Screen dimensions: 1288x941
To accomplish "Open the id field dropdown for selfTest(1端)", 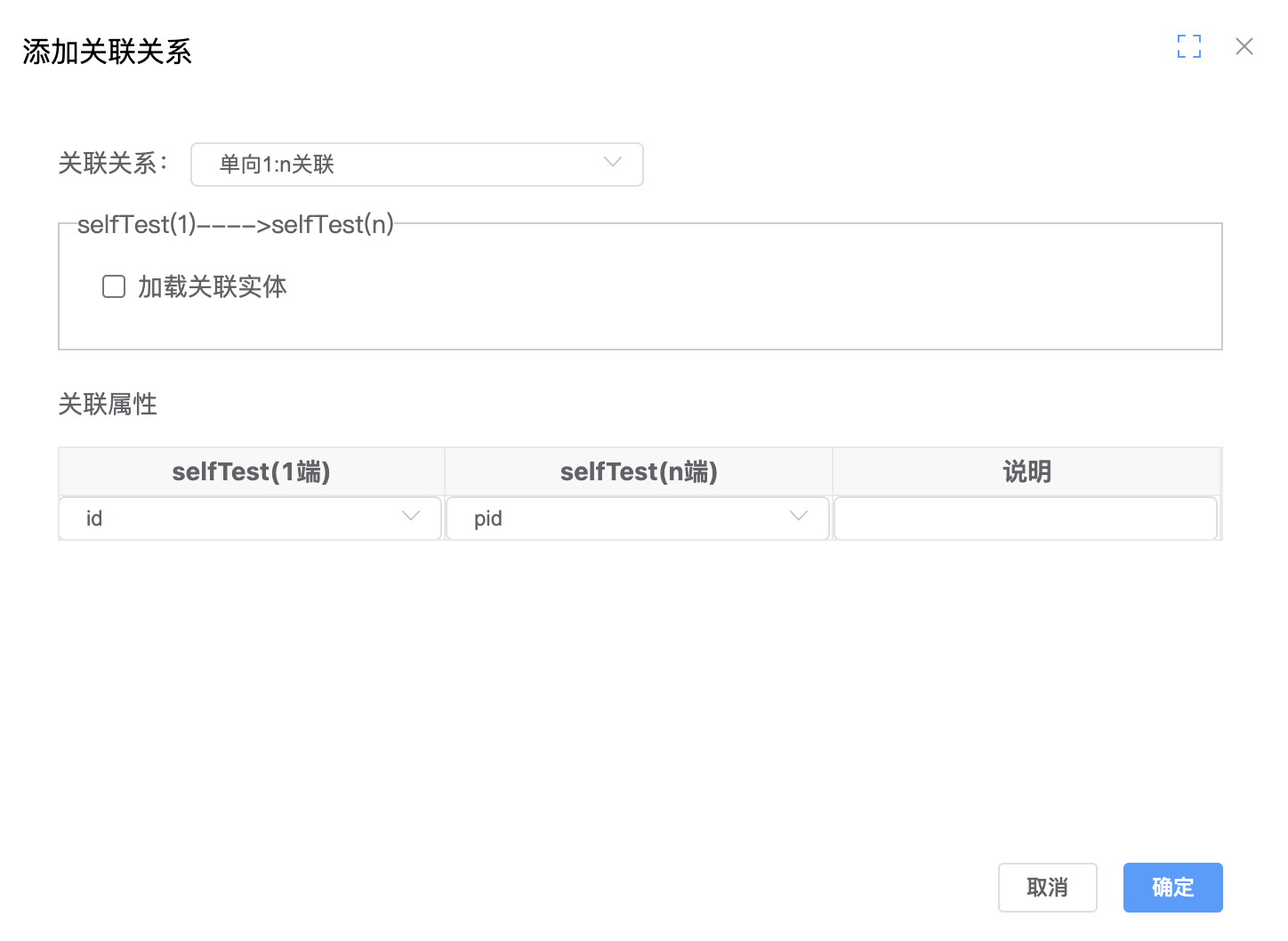I will [x=249, y=519].
